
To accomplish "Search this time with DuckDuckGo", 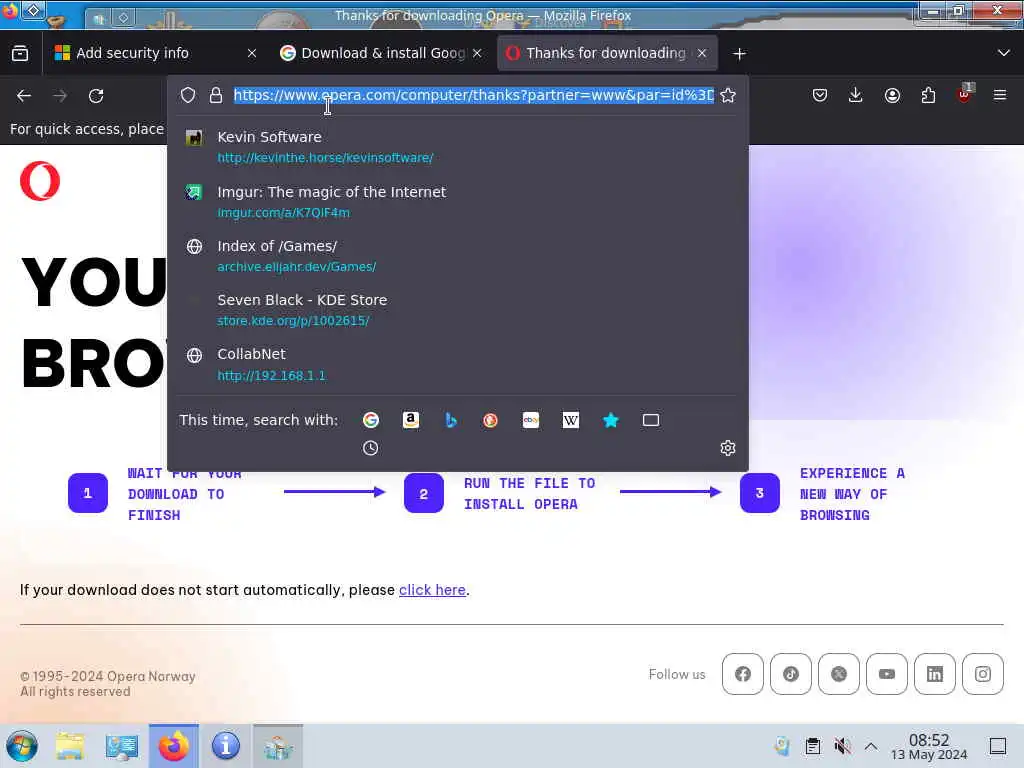I will 490,420.
